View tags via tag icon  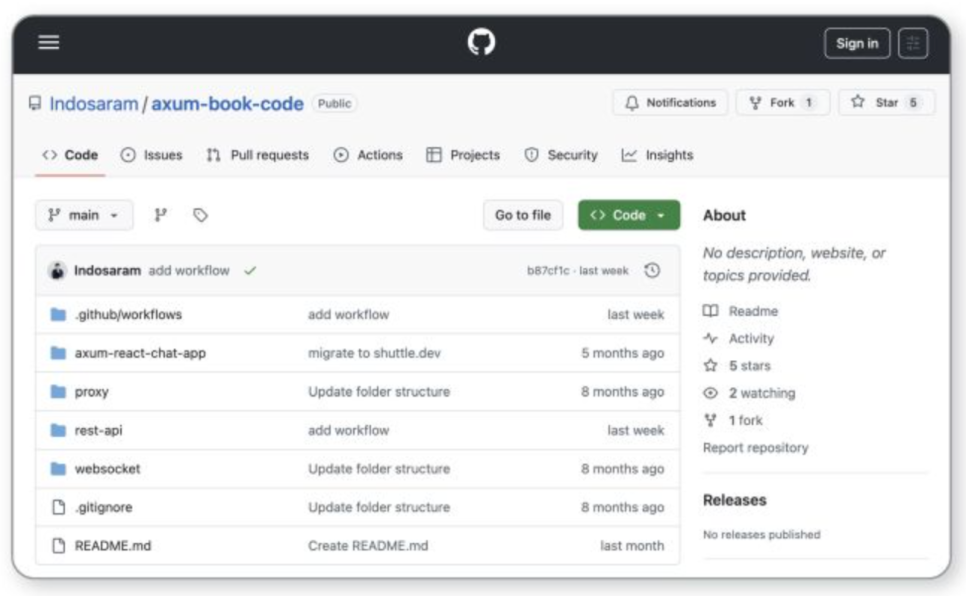coord(200,215)
